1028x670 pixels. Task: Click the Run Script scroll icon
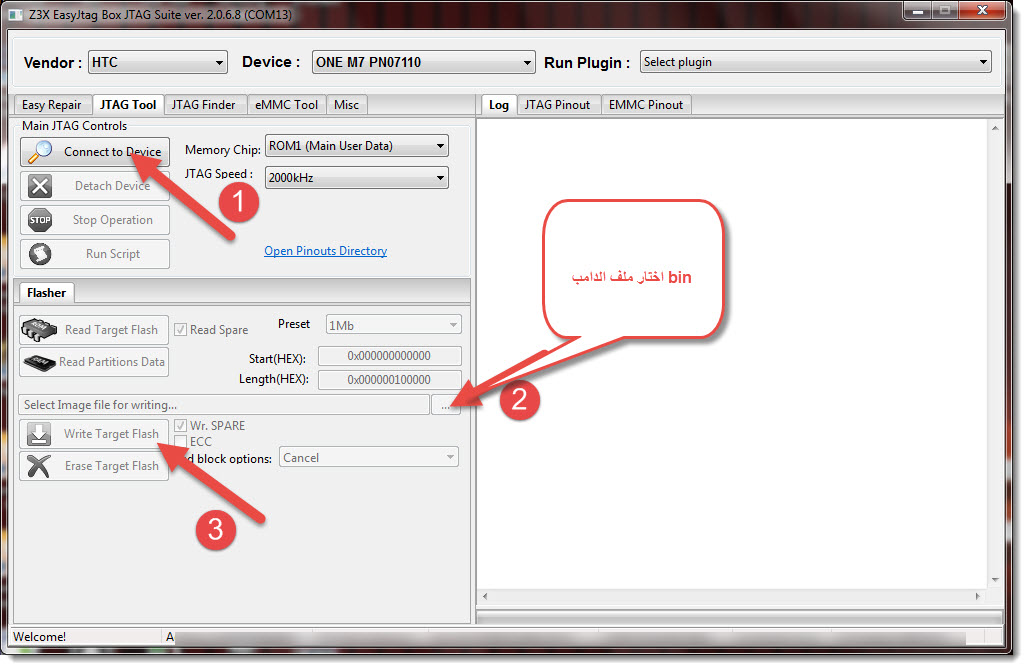coord(40,254)
